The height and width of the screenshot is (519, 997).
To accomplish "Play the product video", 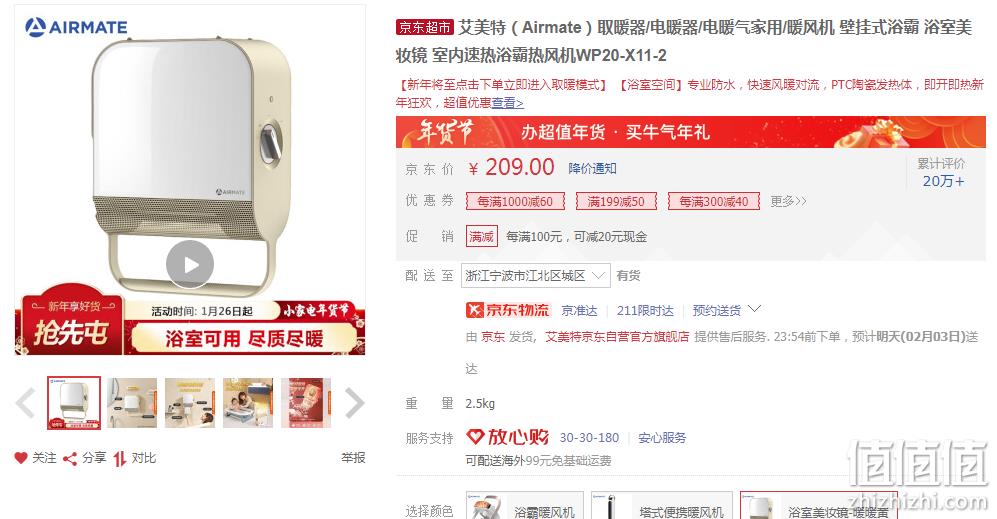I will coord(190,264).
